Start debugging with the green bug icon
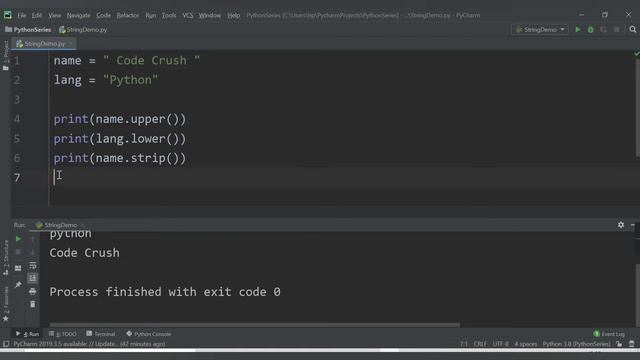 point(591,29)
